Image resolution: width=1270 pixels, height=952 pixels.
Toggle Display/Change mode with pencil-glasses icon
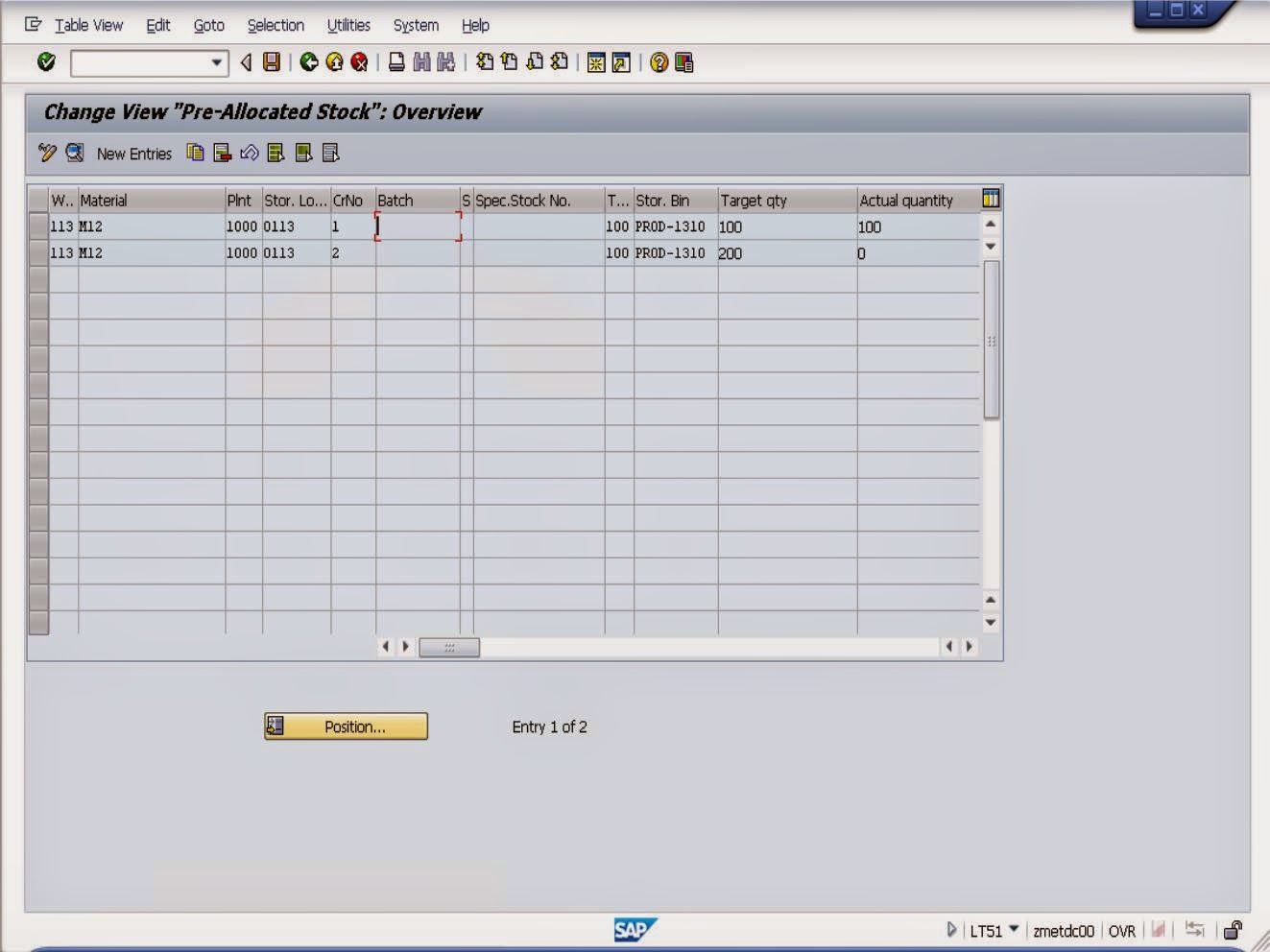pyautogui.click(x=44, y=153)
